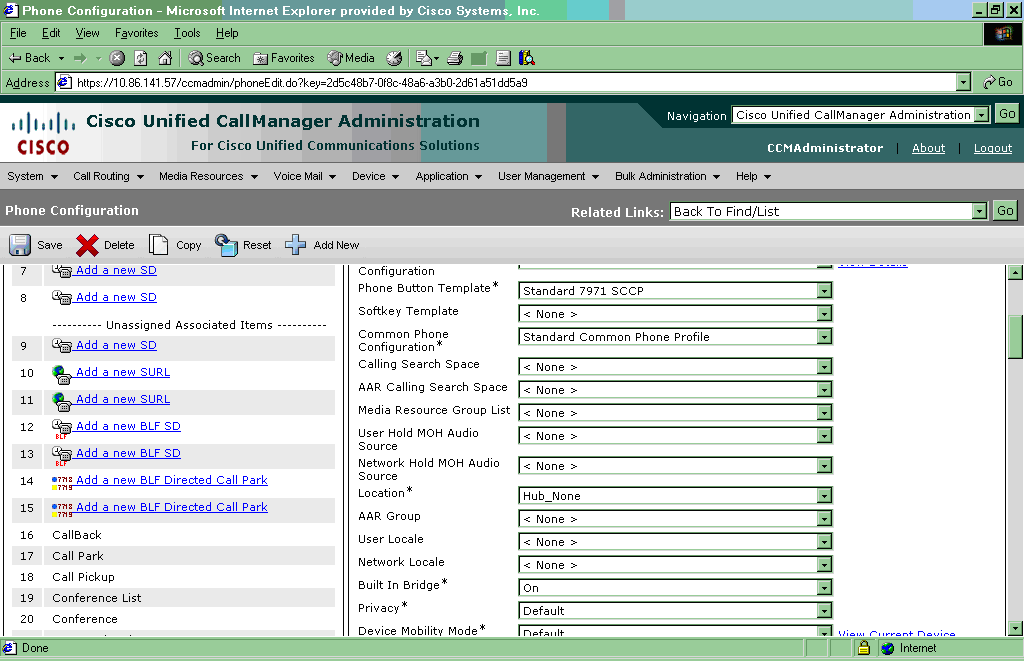Click the Go button next to Navigation
Viewport: 1024px width, 661px height.
[x=1006, y=114]
